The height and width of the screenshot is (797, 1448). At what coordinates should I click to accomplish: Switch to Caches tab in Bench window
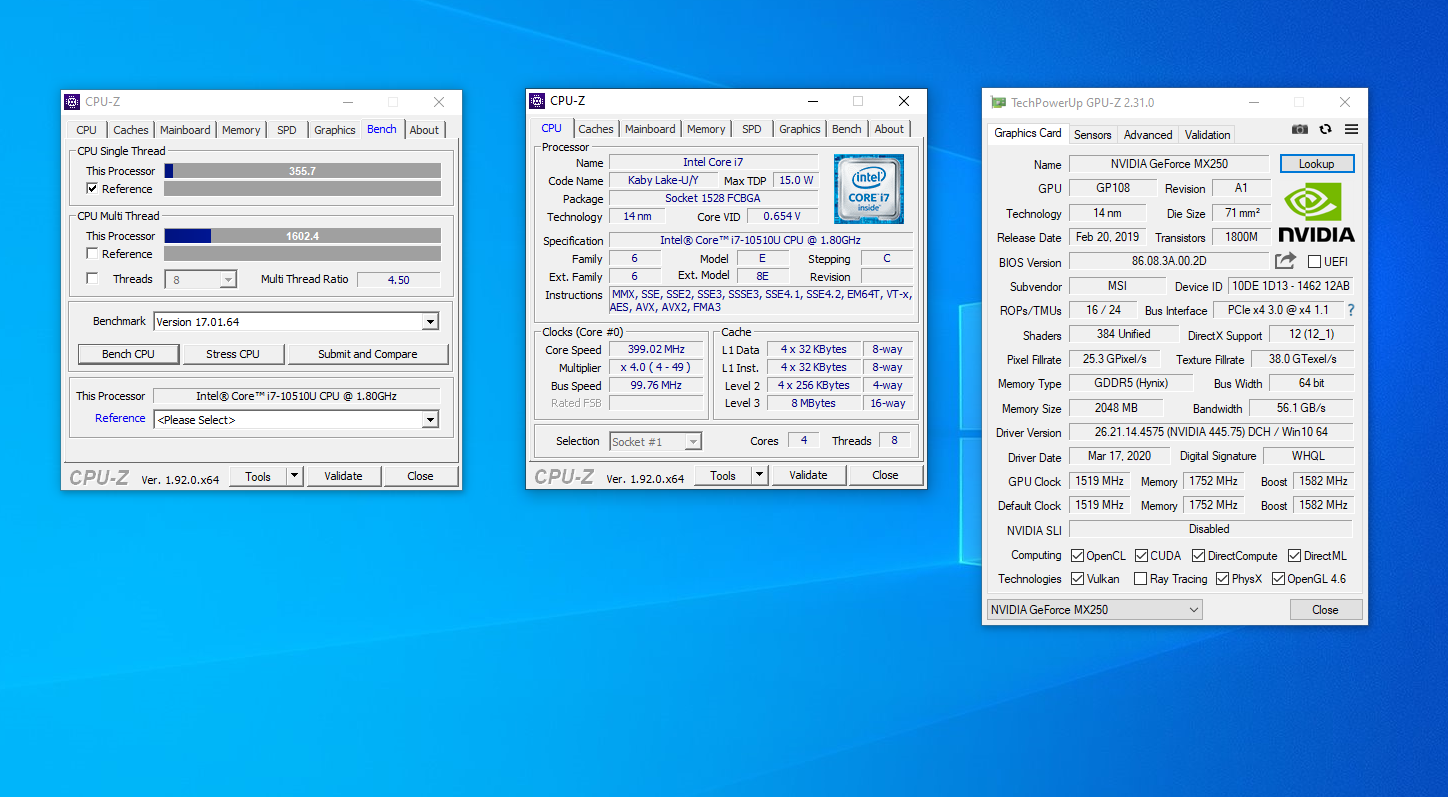131,130
